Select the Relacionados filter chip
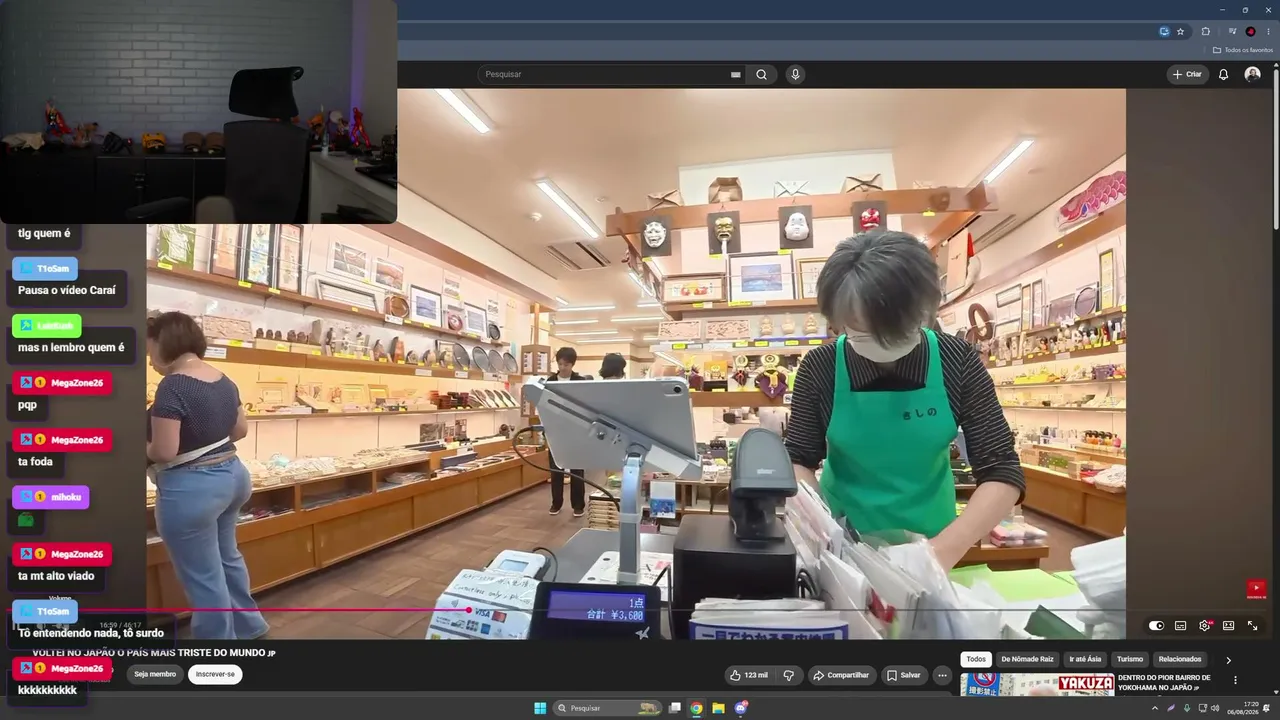The width and height of the screenshot is (1280, 720). click(1180, 659)
